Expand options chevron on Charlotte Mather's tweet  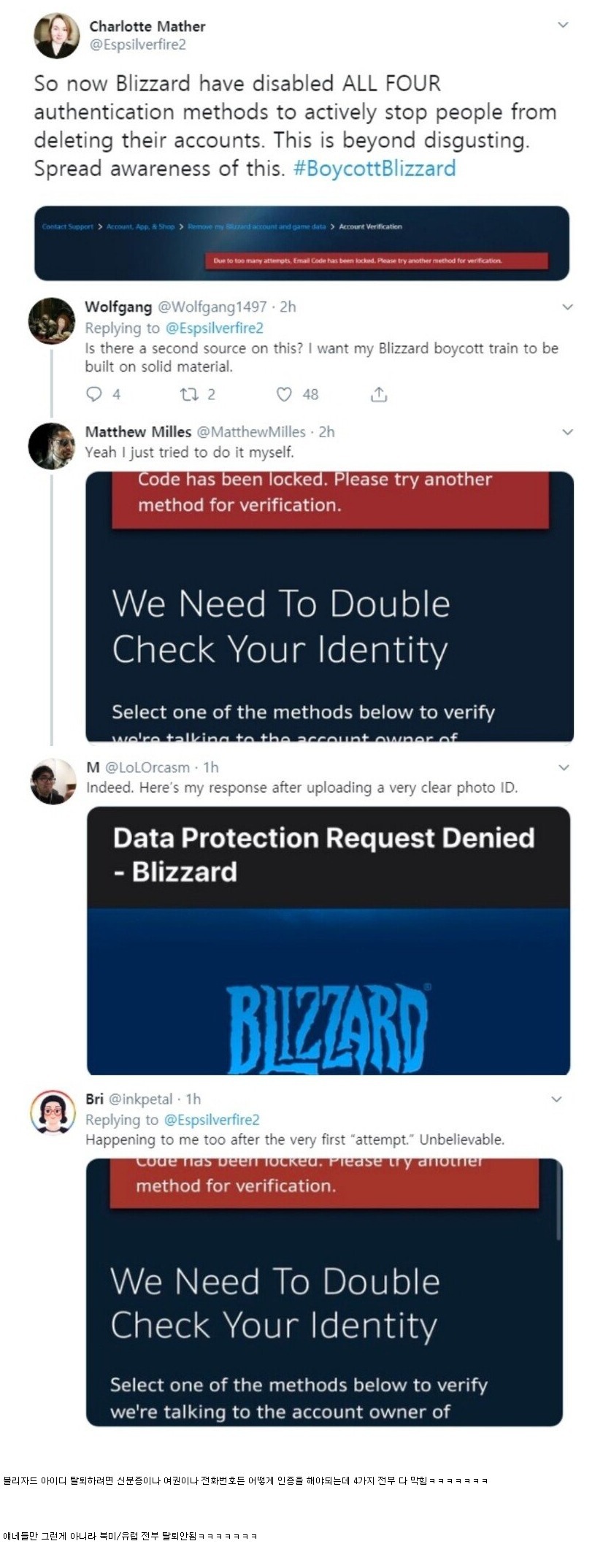coord(563,25)
